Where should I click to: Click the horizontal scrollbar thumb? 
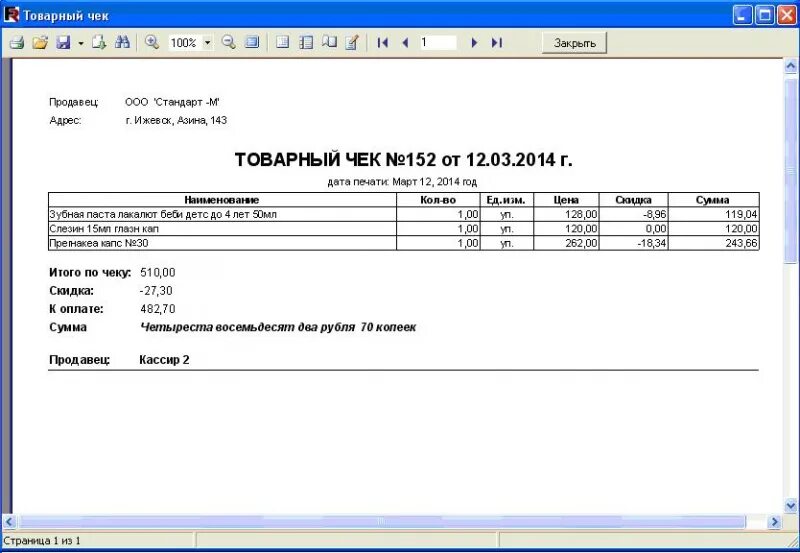(x=382, y=521)
